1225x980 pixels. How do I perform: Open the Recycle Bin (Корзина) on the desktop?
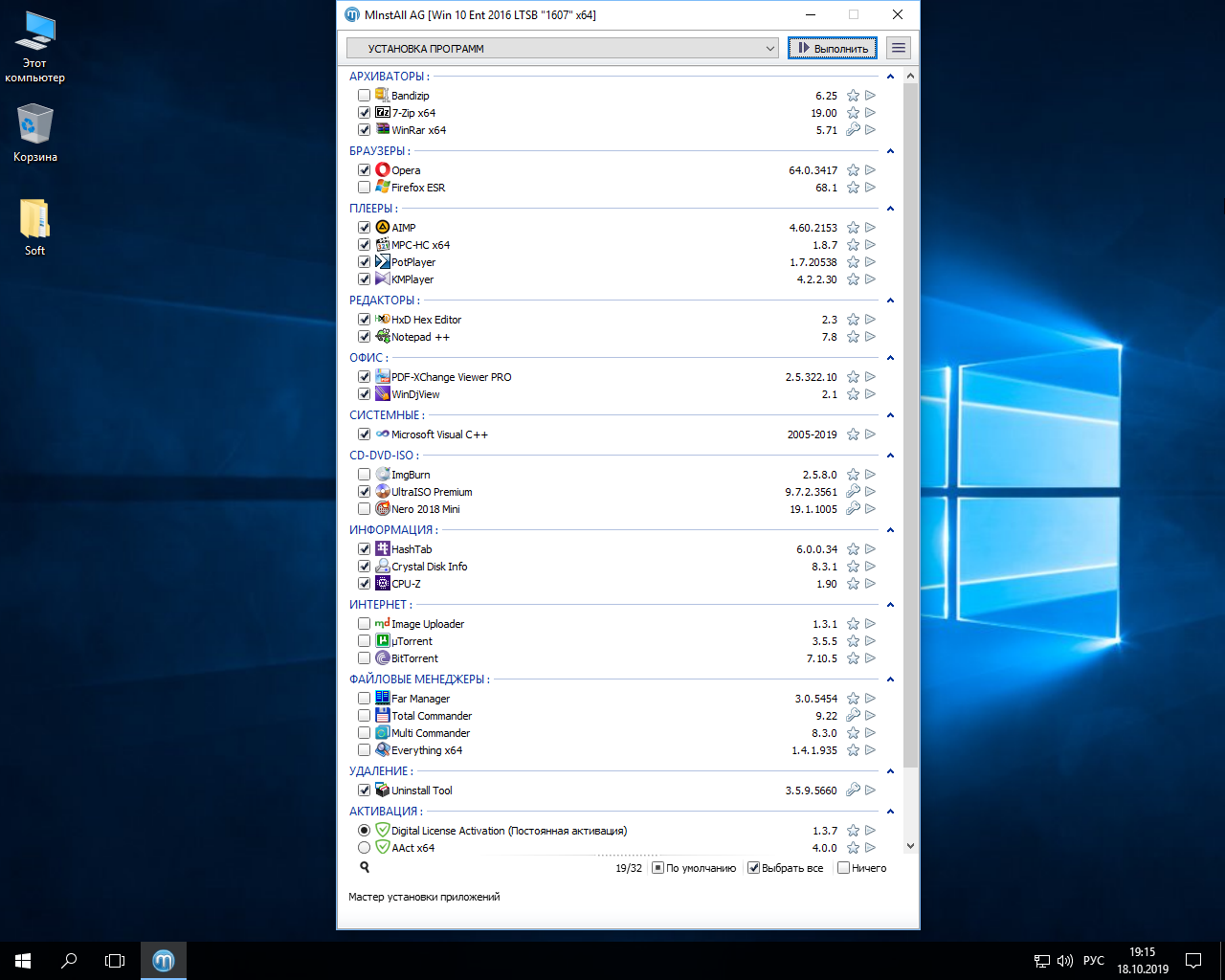tap(34, 133)
